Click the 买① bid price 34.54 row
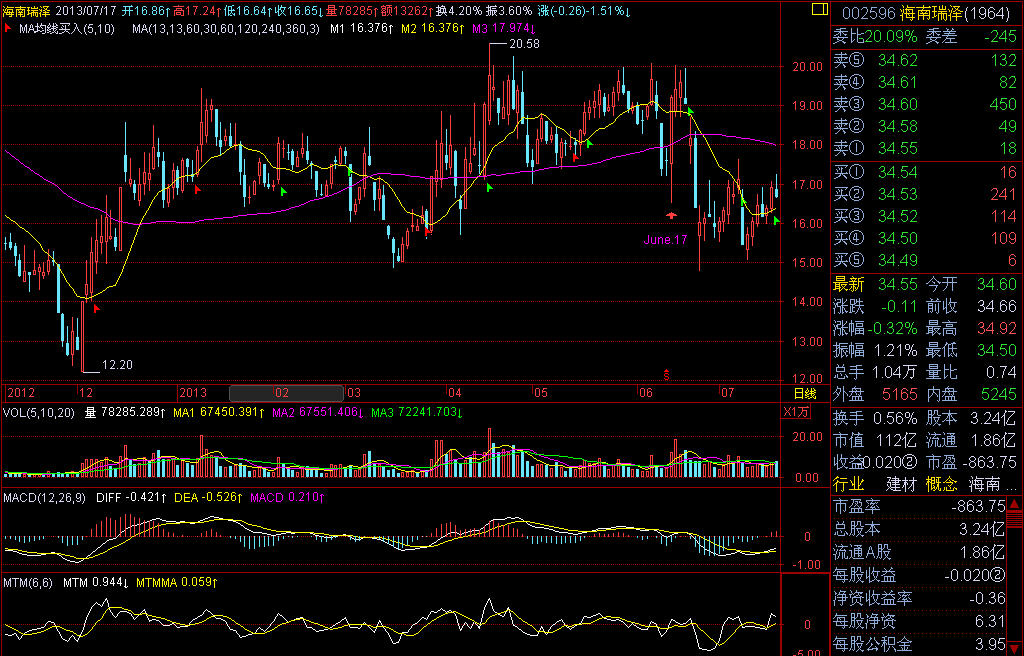This screenshot has height=656, width=1024. (927, 172)
